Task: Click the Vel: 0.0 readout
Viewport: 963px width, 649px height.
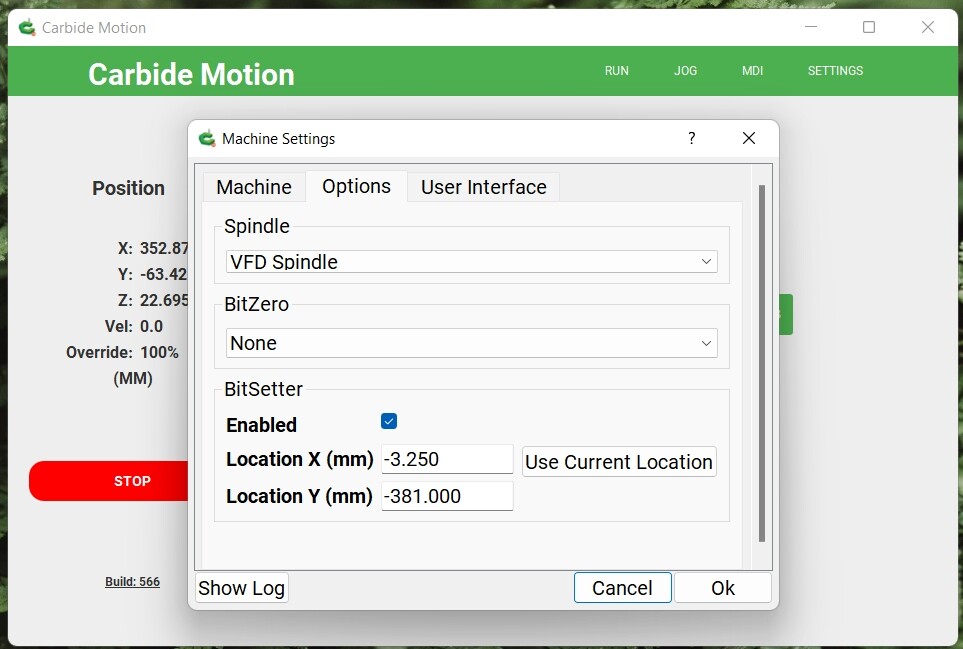Action: pos(134,326)
